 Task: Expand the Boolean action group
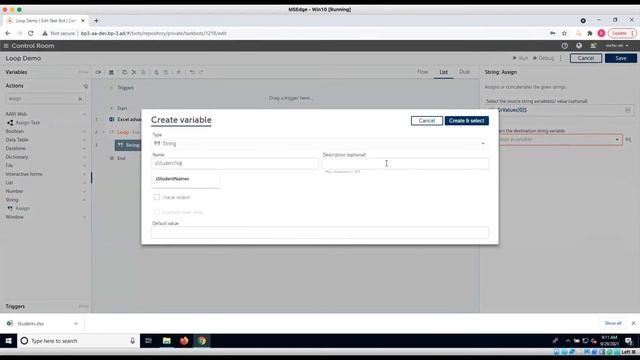(x=84, y=131)
